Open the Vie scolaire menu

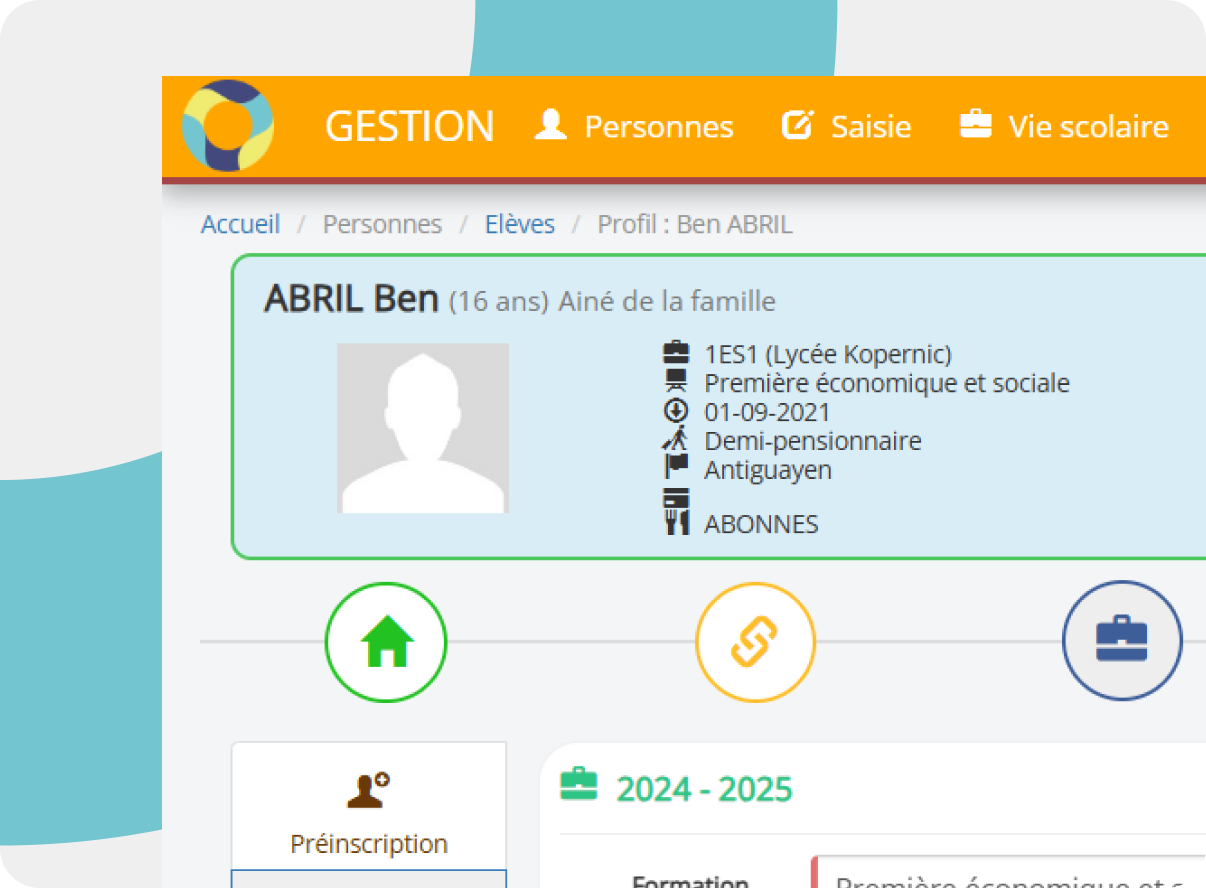tap(1064, 127)
